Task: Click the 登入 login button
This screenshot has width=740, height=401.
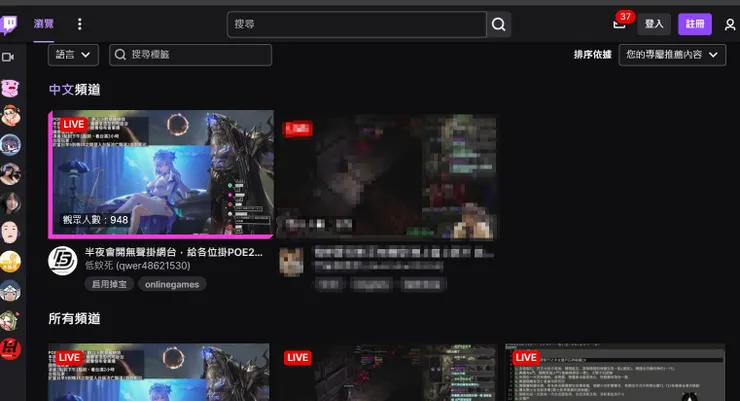Action: coord(654,24)
